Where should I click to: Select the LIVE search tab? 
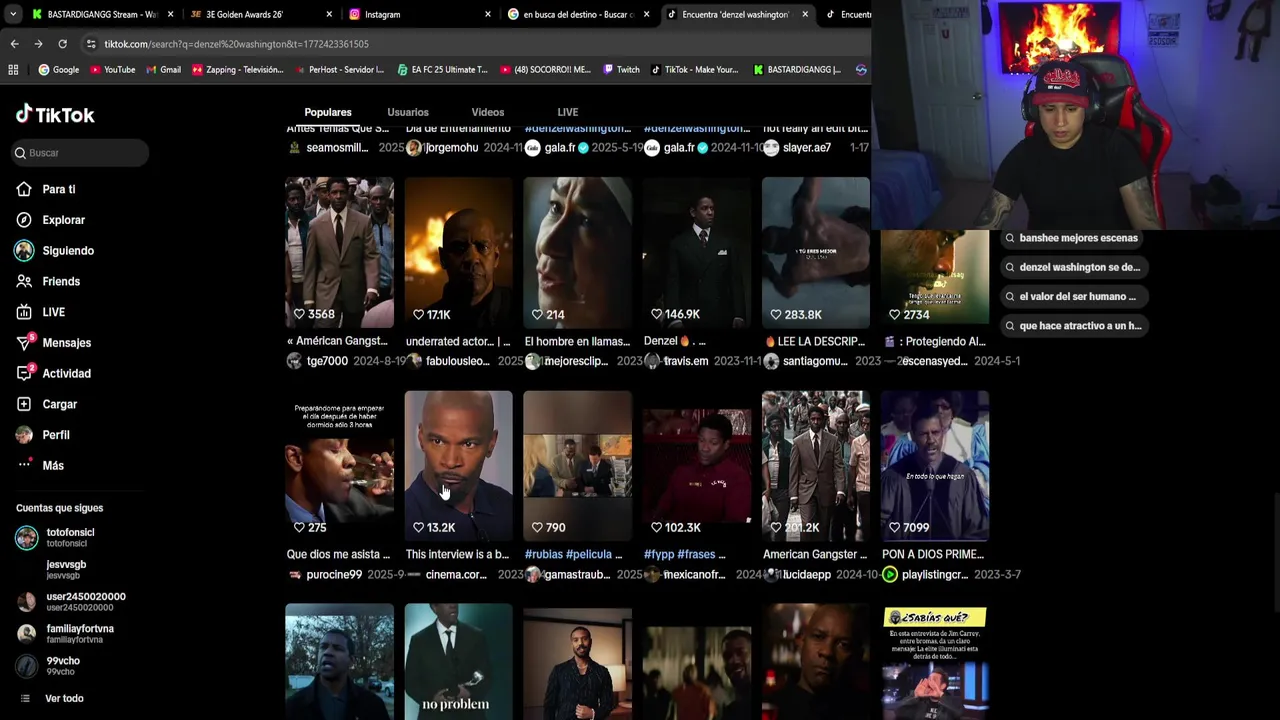[567, 112]
